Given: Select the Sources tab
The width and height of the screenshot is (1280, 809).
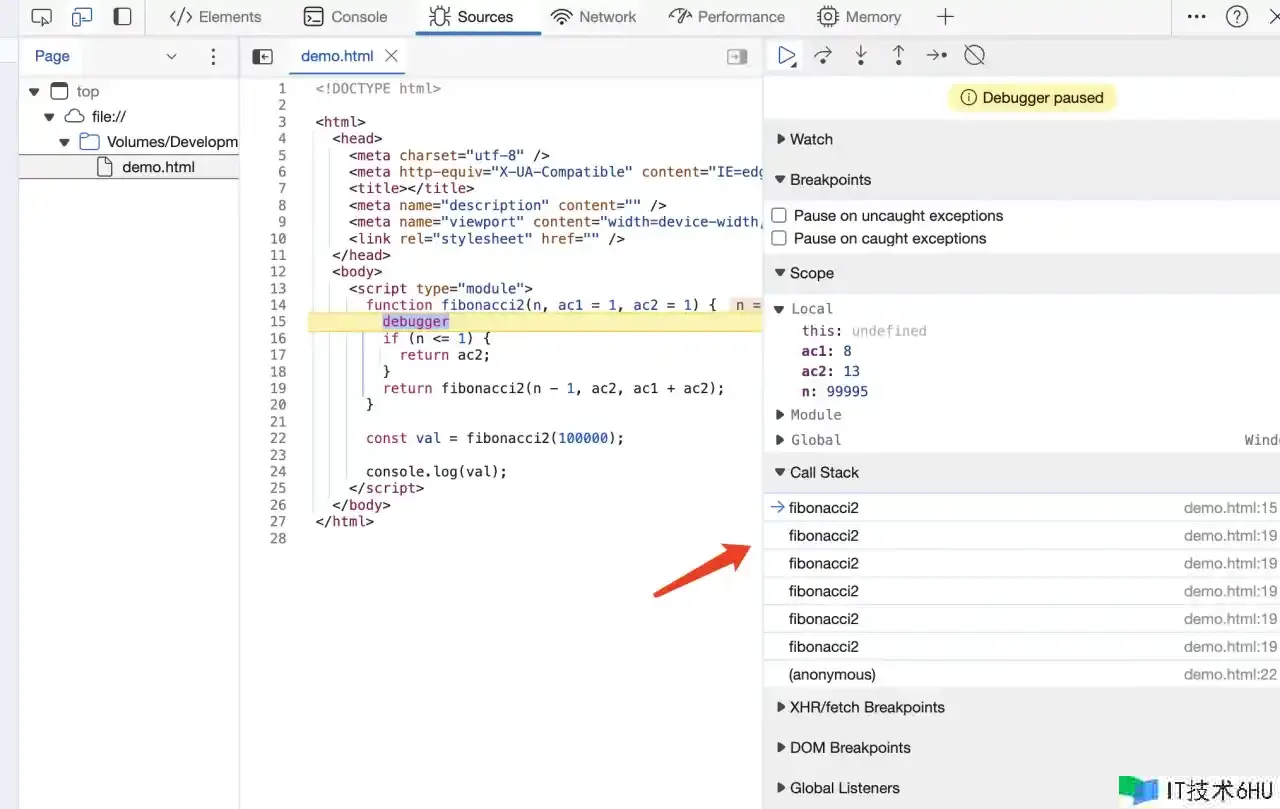Looking at the screenshot, I should pos(470,17).
